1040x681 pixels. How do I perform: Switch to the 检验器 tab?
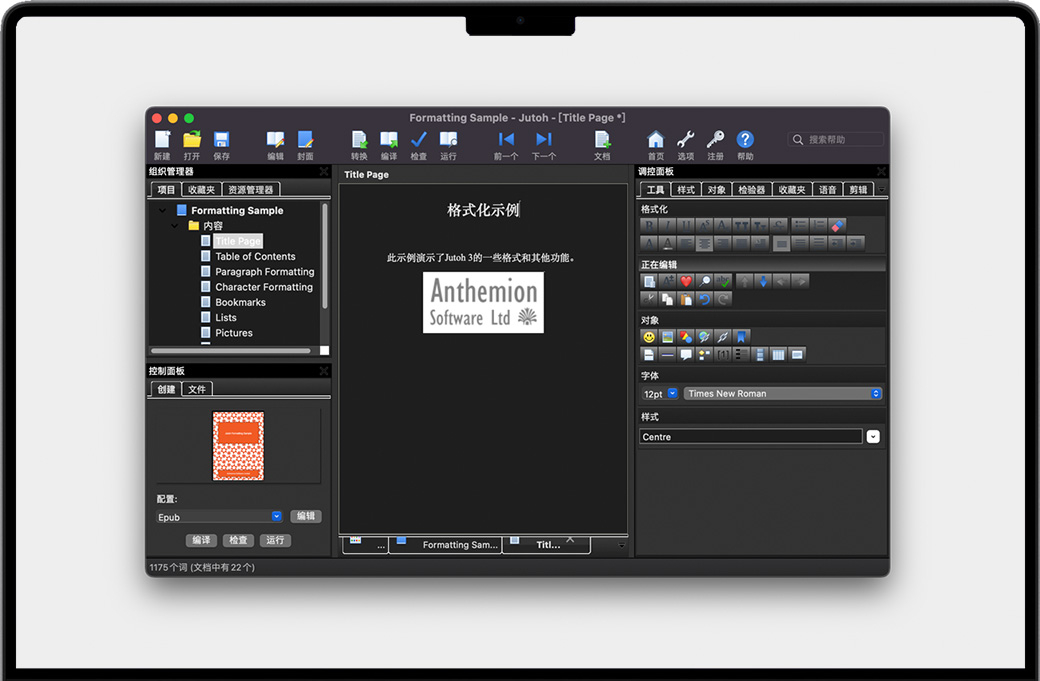(x=751, y=189)
